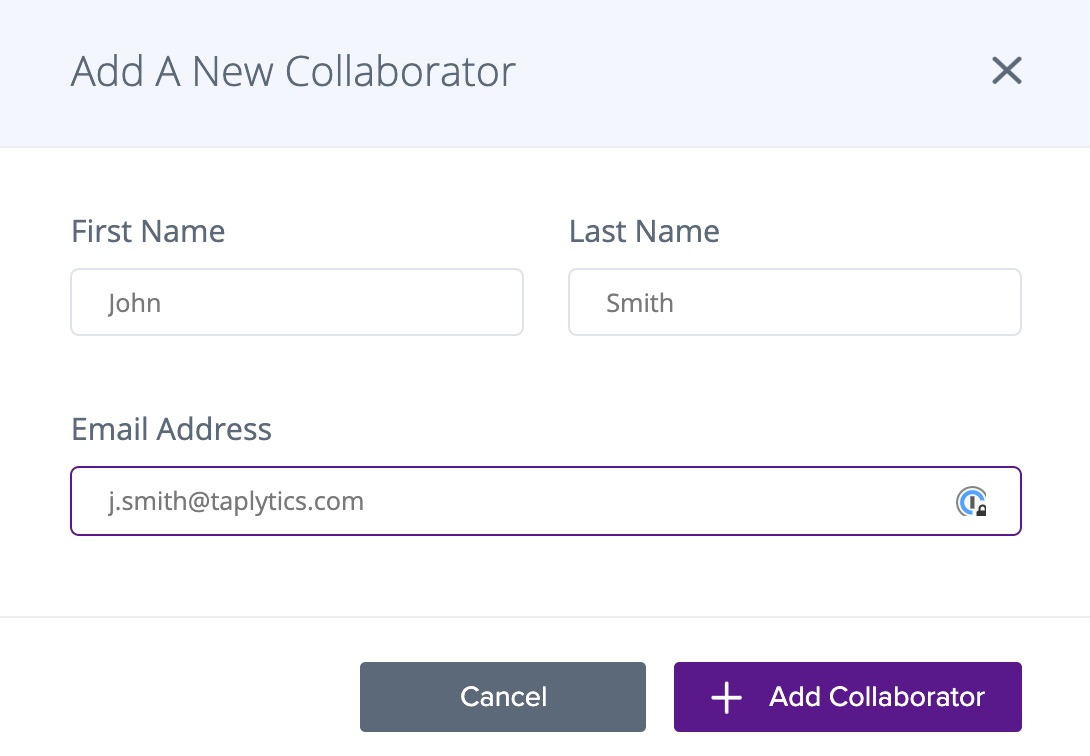Click the 'Add A New Collaborator' title
The height and width of the screenshot is (756, 1090).
pyautogui.click(x=293, y=72)
